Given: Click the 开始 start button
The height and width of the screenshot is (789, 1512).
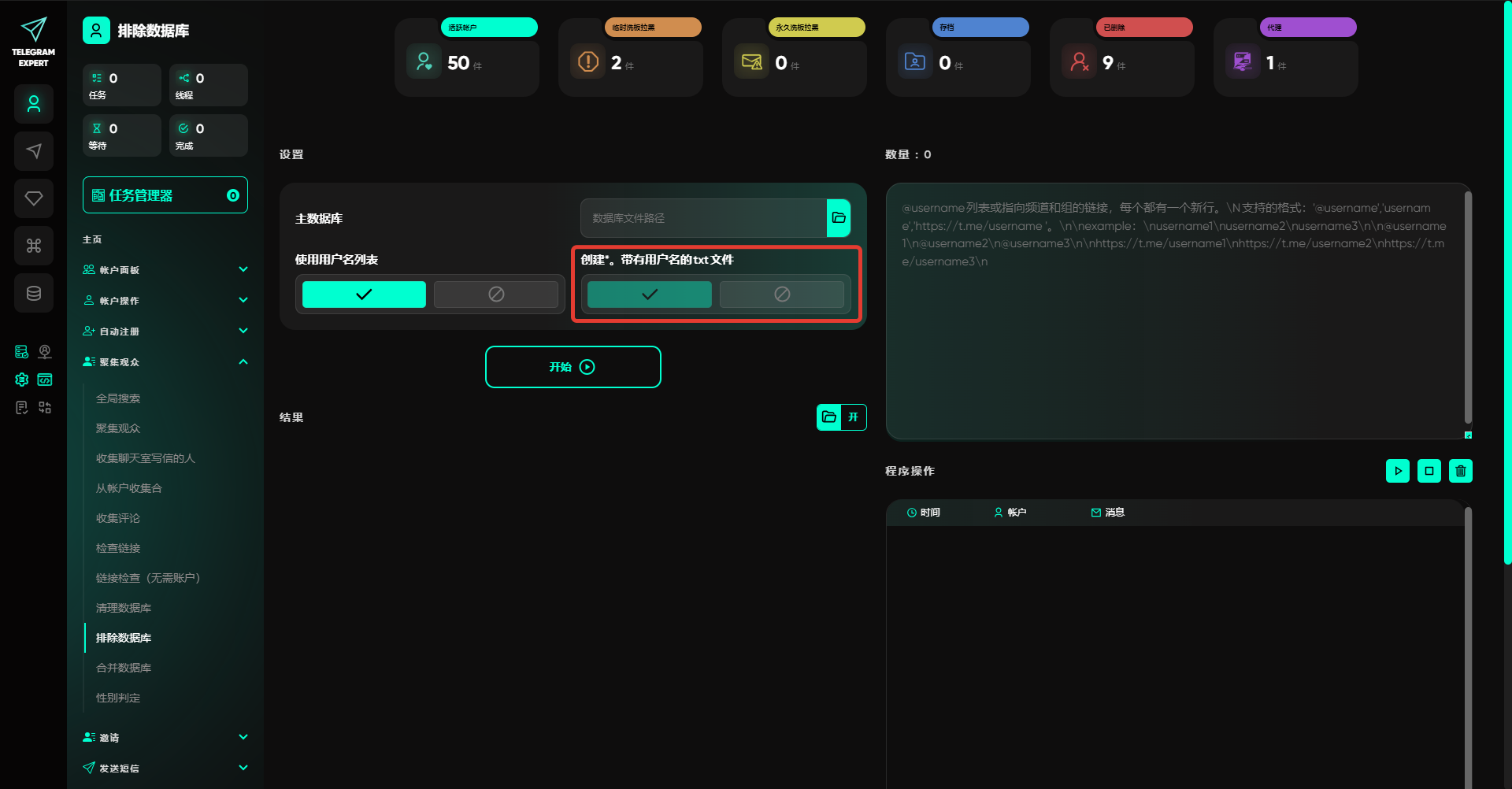Looking at the screenshot, I should click(x=573, y=367).
